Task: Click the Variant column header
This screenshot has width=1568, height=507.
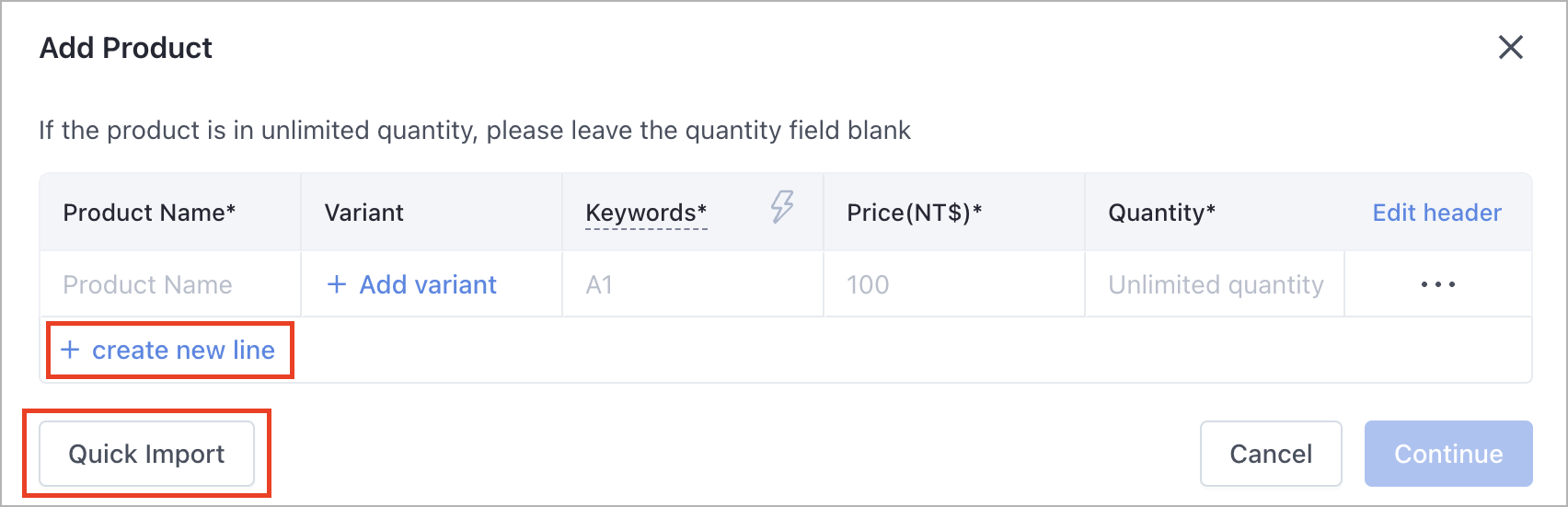Action: (x=363, y=213)
